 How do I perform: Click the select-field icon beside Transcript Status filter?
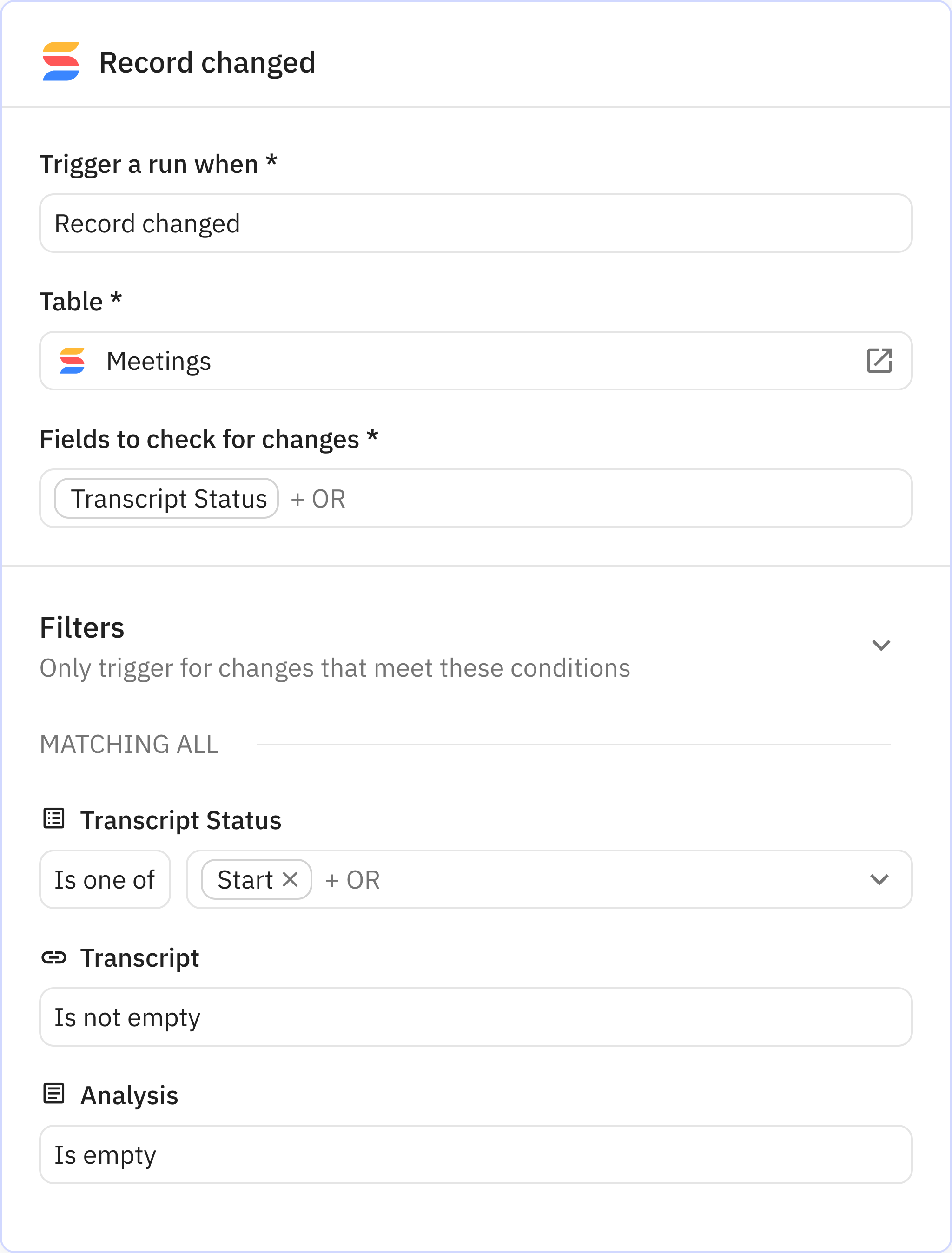53,820
